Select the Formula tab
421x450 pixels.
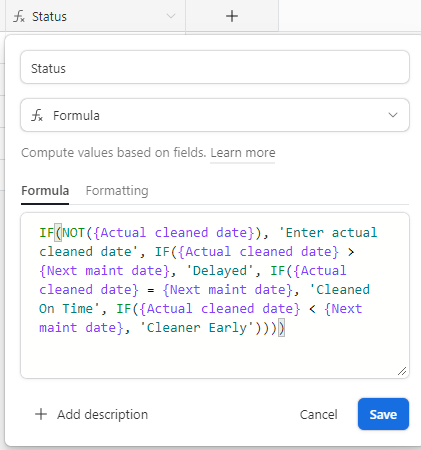pyautogui.click(x=45, y=191)
